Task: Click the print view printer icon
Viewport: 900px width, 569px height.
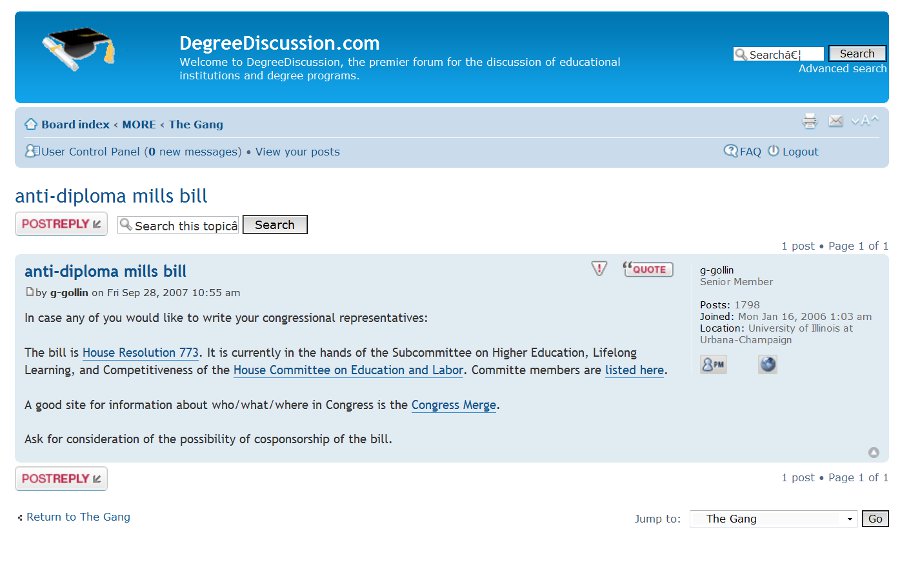Action: (809, 121)
